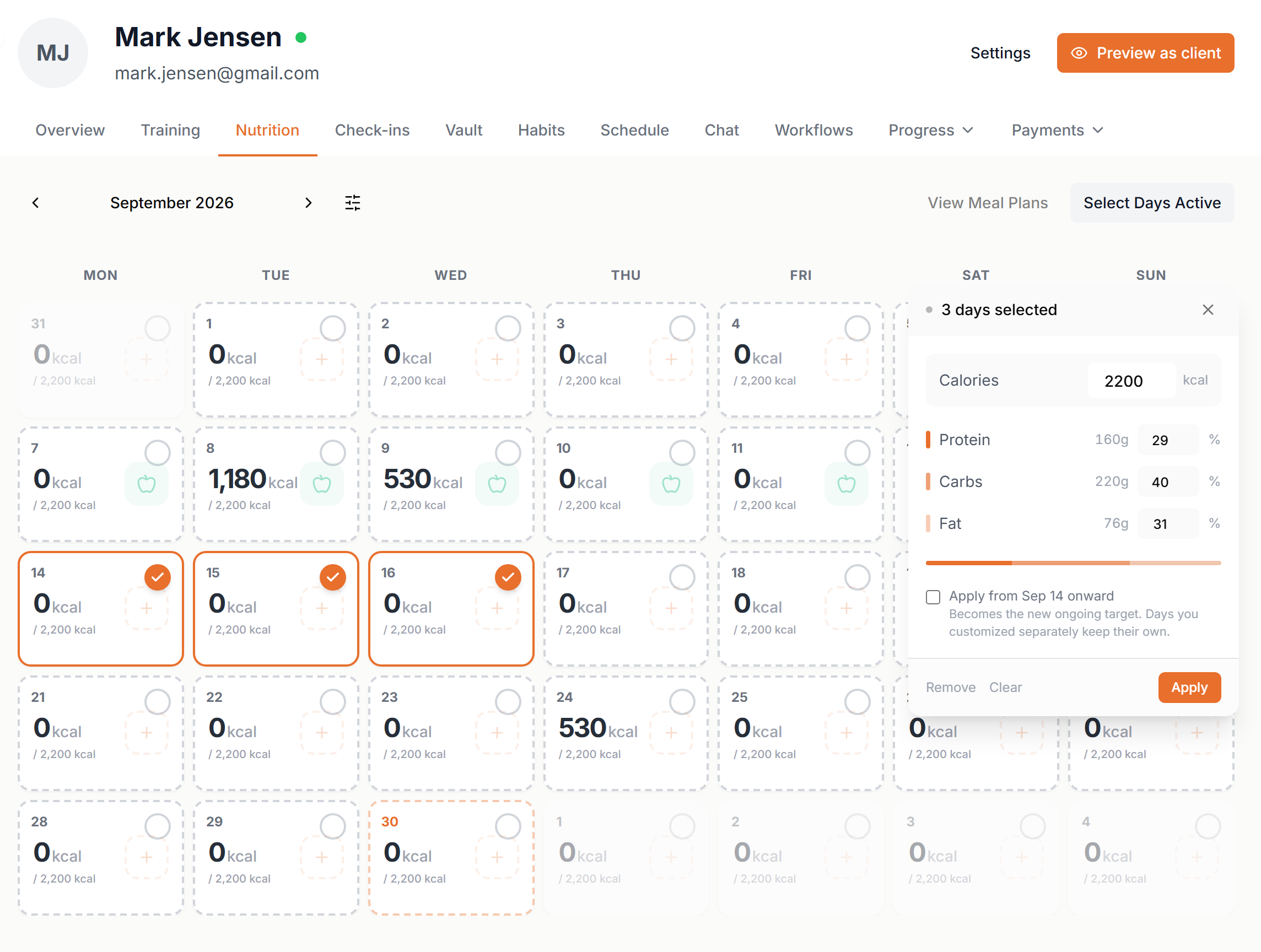Open the Overview tab
The image size is (1261, 952).
[x=70, y=131]
